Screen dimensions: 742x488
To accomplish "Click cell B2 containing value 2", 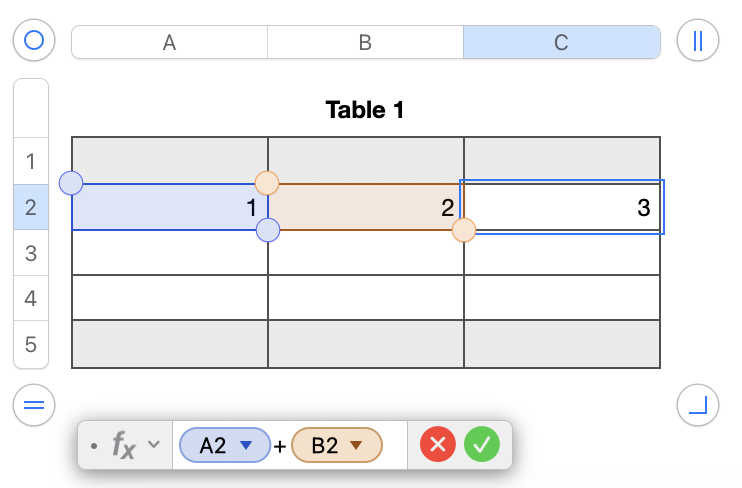I will tap(365, 208).
